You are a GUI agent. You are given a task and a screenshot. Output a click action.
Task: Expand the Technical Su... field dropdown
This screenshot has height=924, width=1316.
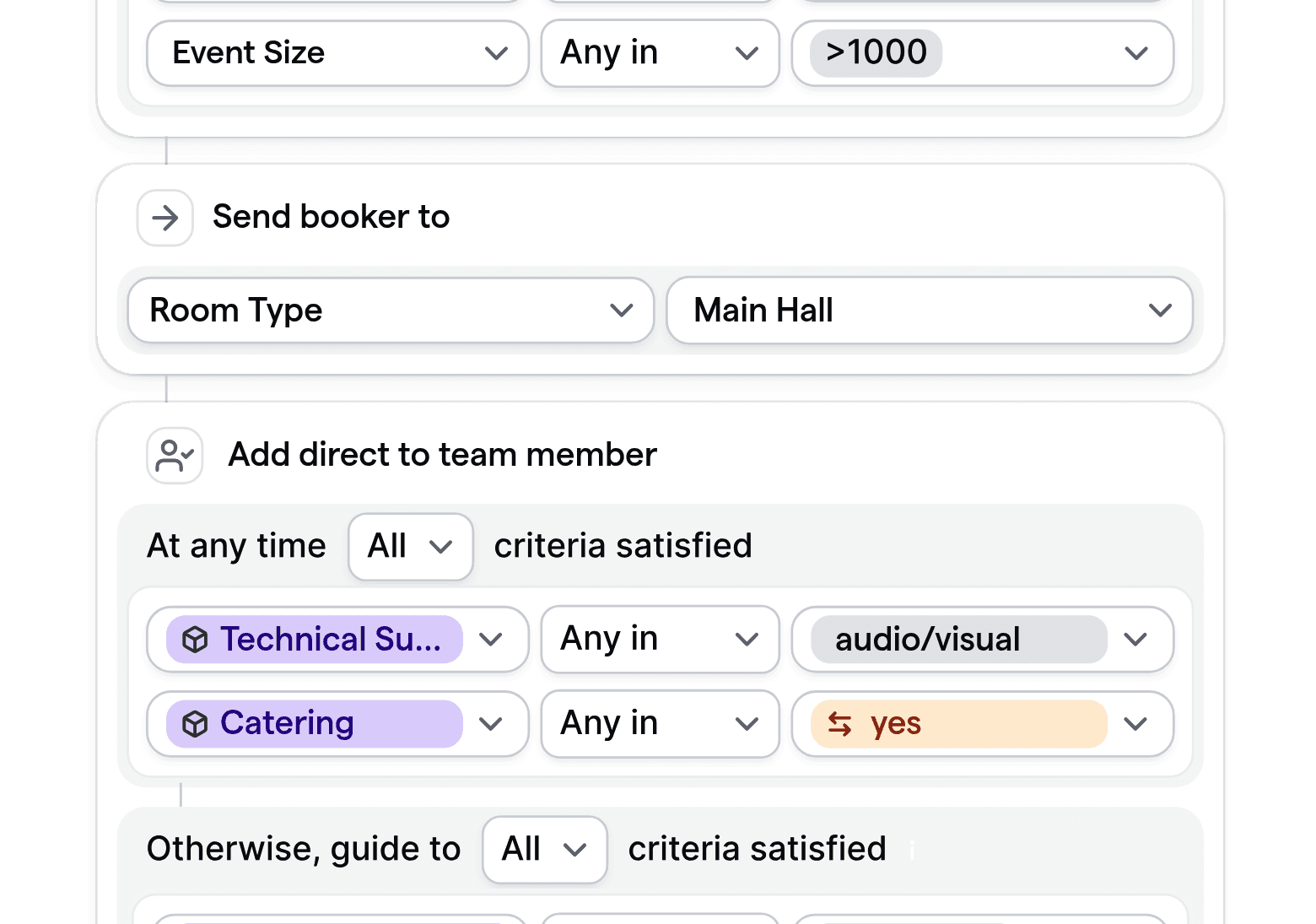point(491,640)
